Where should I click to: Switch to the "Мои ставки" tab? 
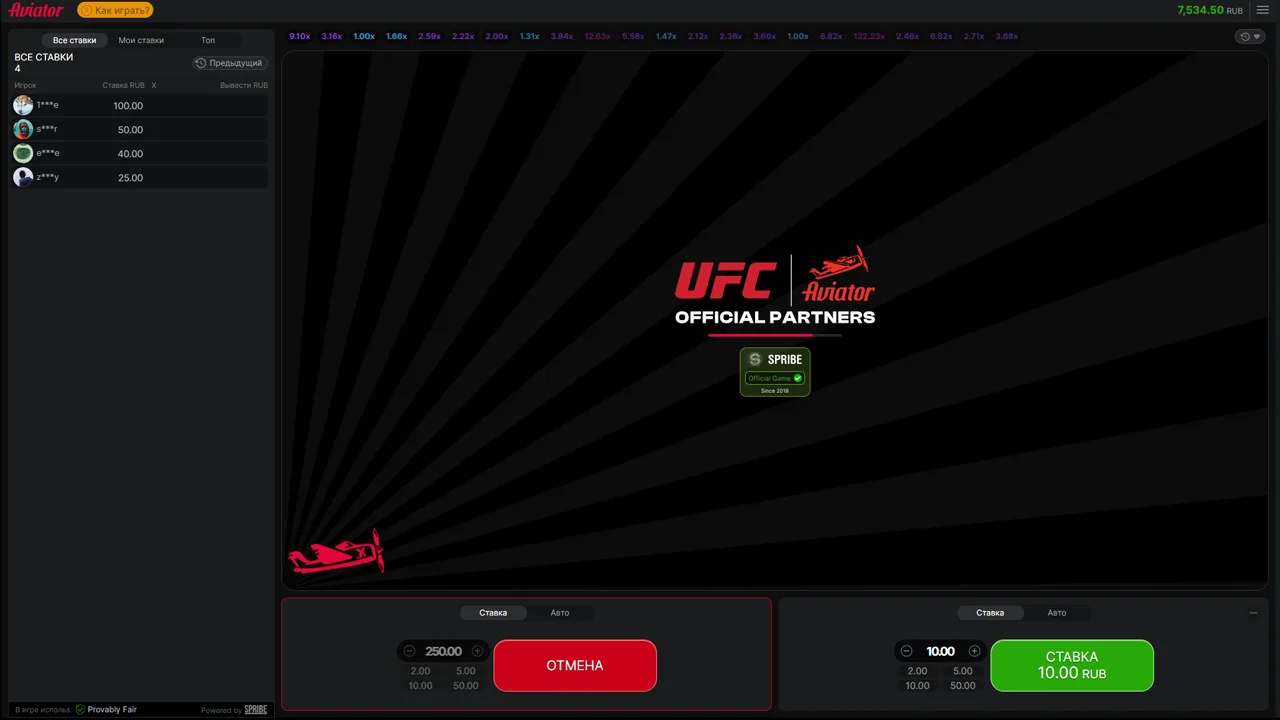(141, 40)
